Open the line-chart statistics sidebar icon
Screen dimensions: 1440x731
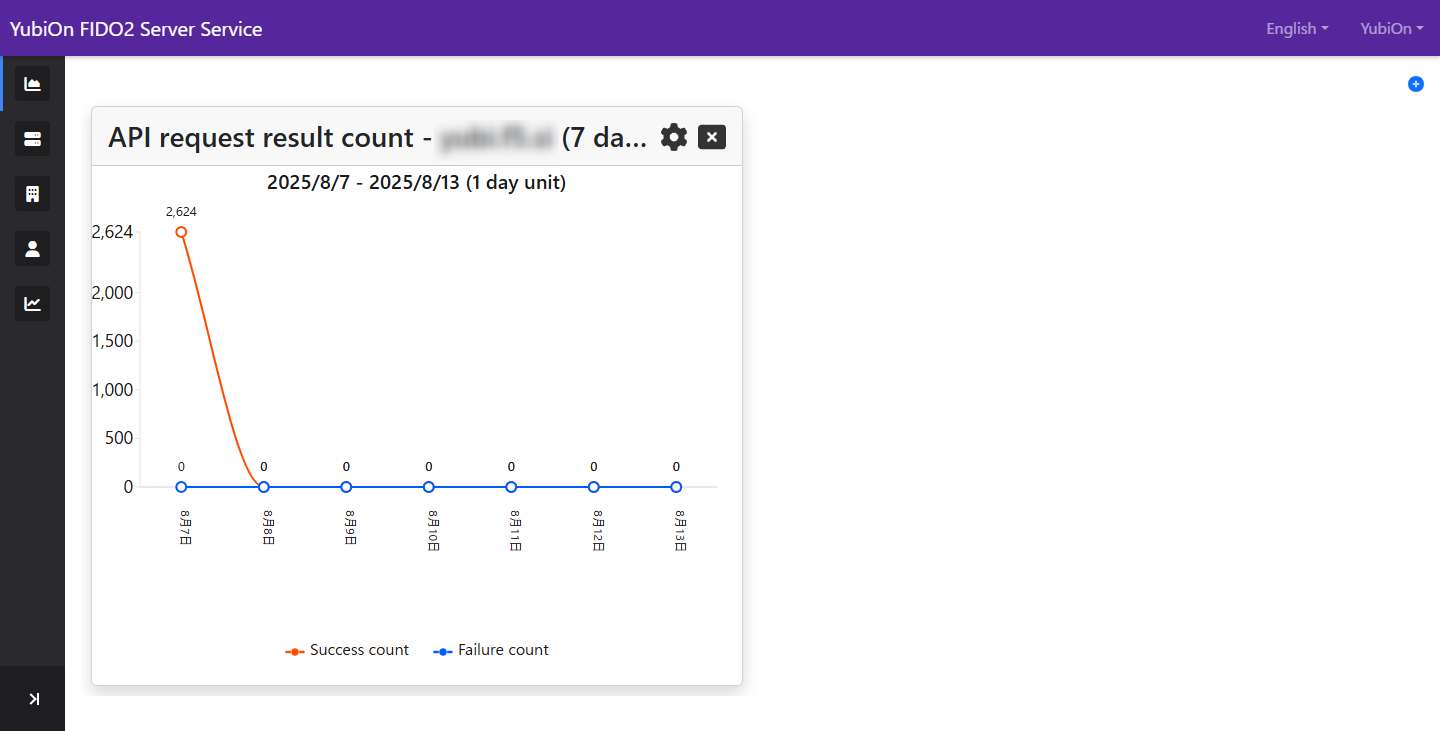[32, 304]
